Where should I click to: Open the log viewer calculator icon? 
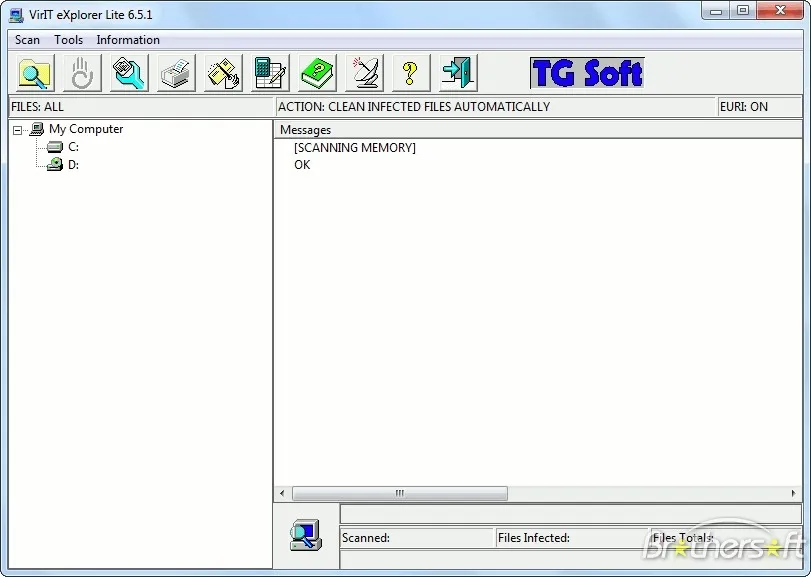tap(268, 72)
